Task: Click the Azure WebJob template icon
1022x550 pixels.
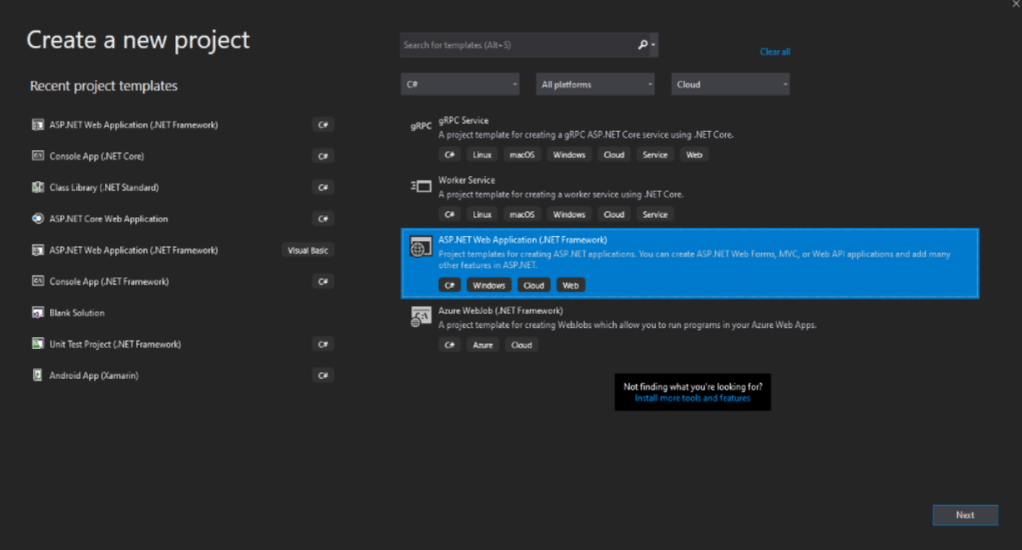Action: [x=420, y=317]
